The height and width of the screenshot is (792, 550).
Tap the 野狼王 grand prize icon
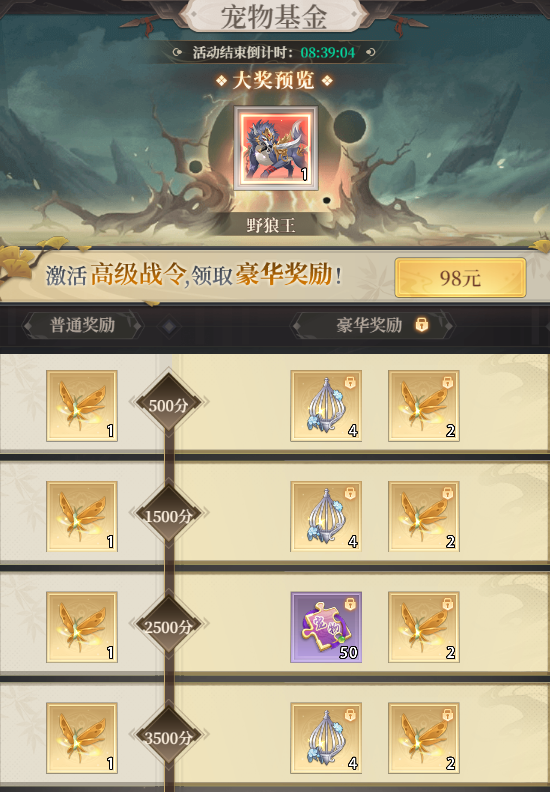pos(276,148)
